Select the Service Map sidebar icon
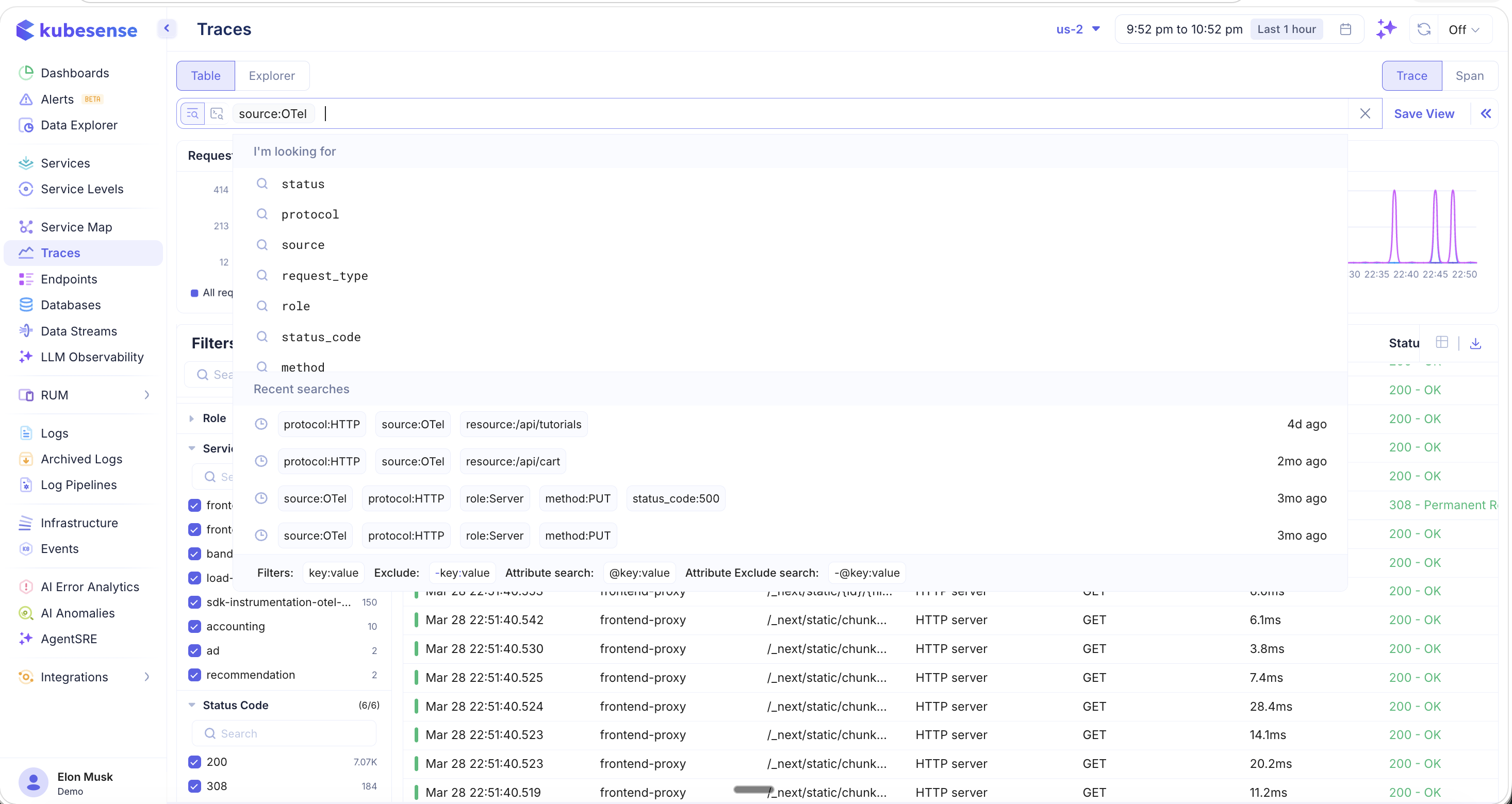This screenshot has height=804, width=1512. coord(26,226)
